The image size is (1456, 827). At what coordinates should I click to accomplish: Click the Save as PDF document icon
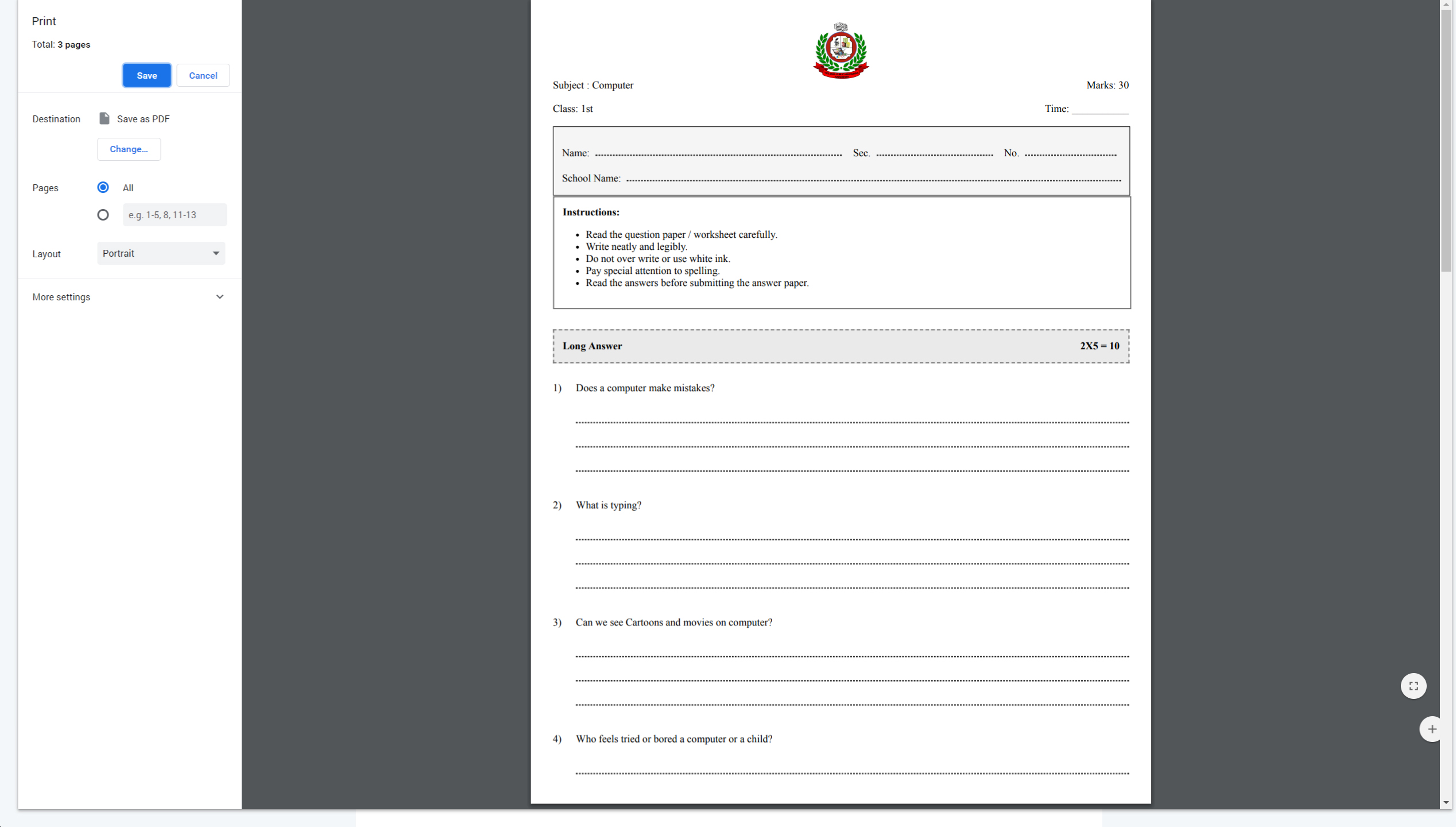coord(104,118)
